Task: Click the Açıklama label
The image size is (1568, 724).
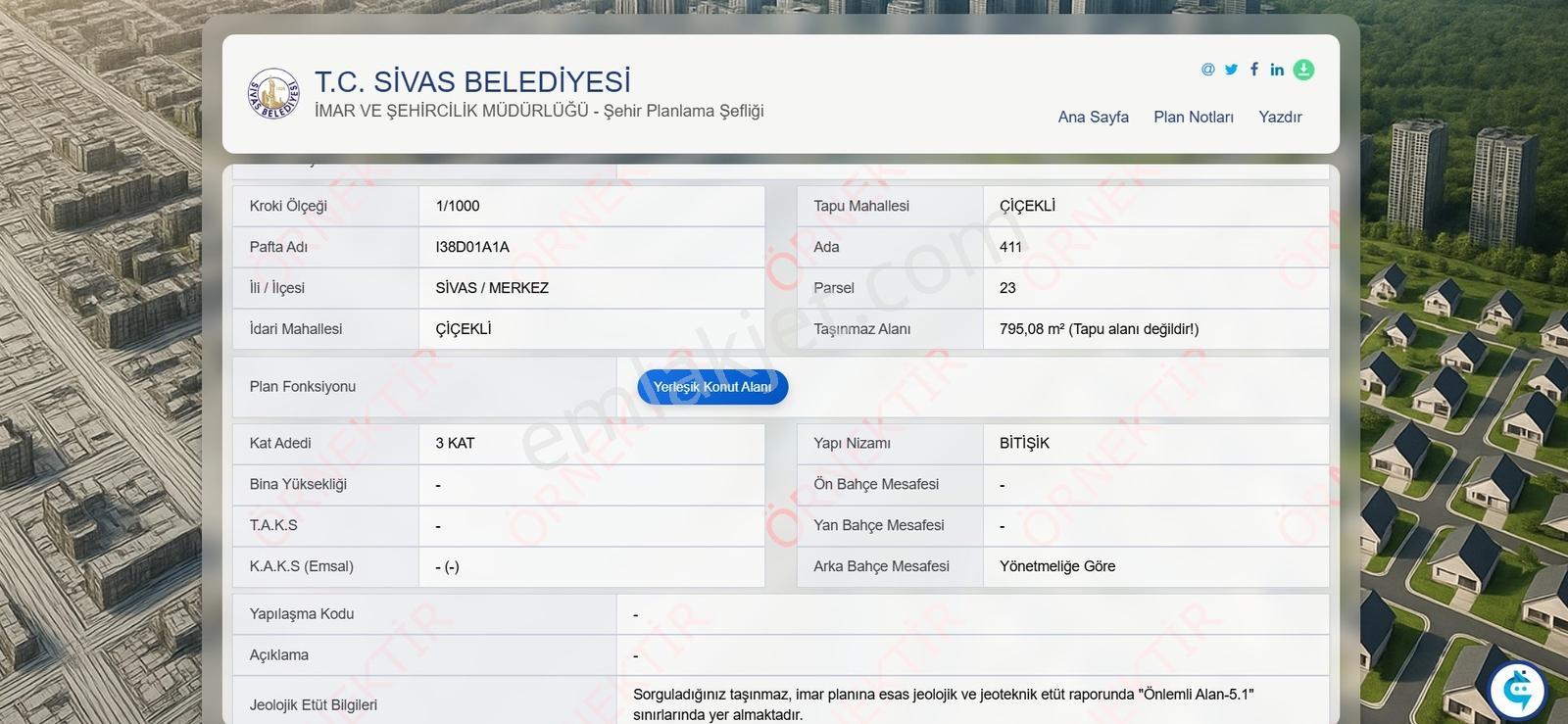Action: [279, 654]
